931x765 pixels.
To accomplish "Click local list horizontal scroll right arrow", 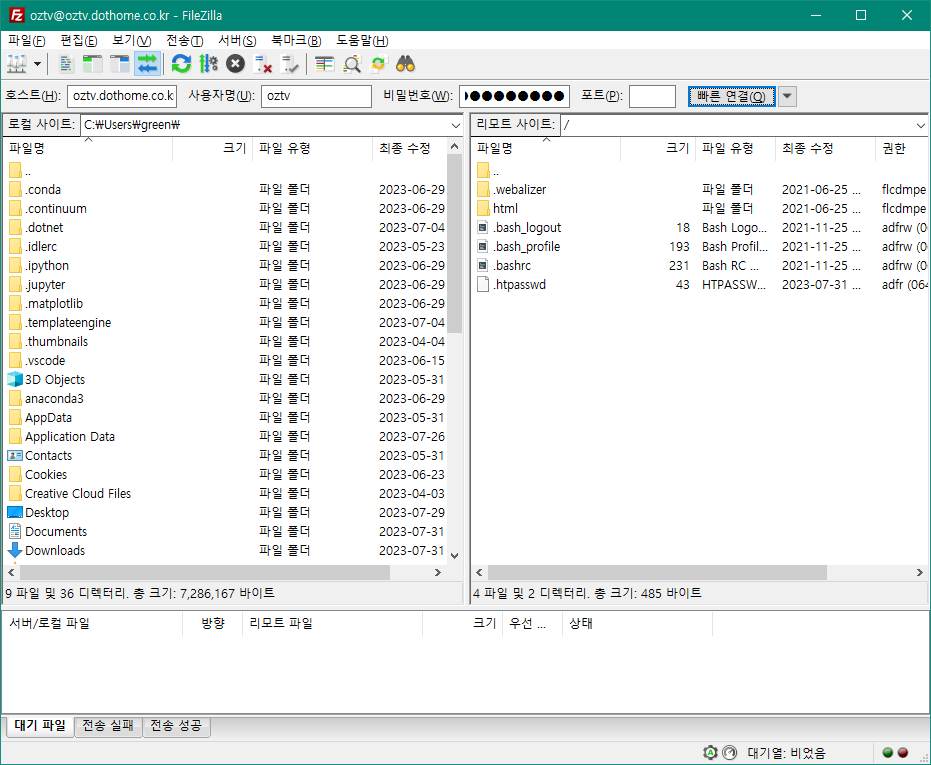I will click(x=438, y=573).
